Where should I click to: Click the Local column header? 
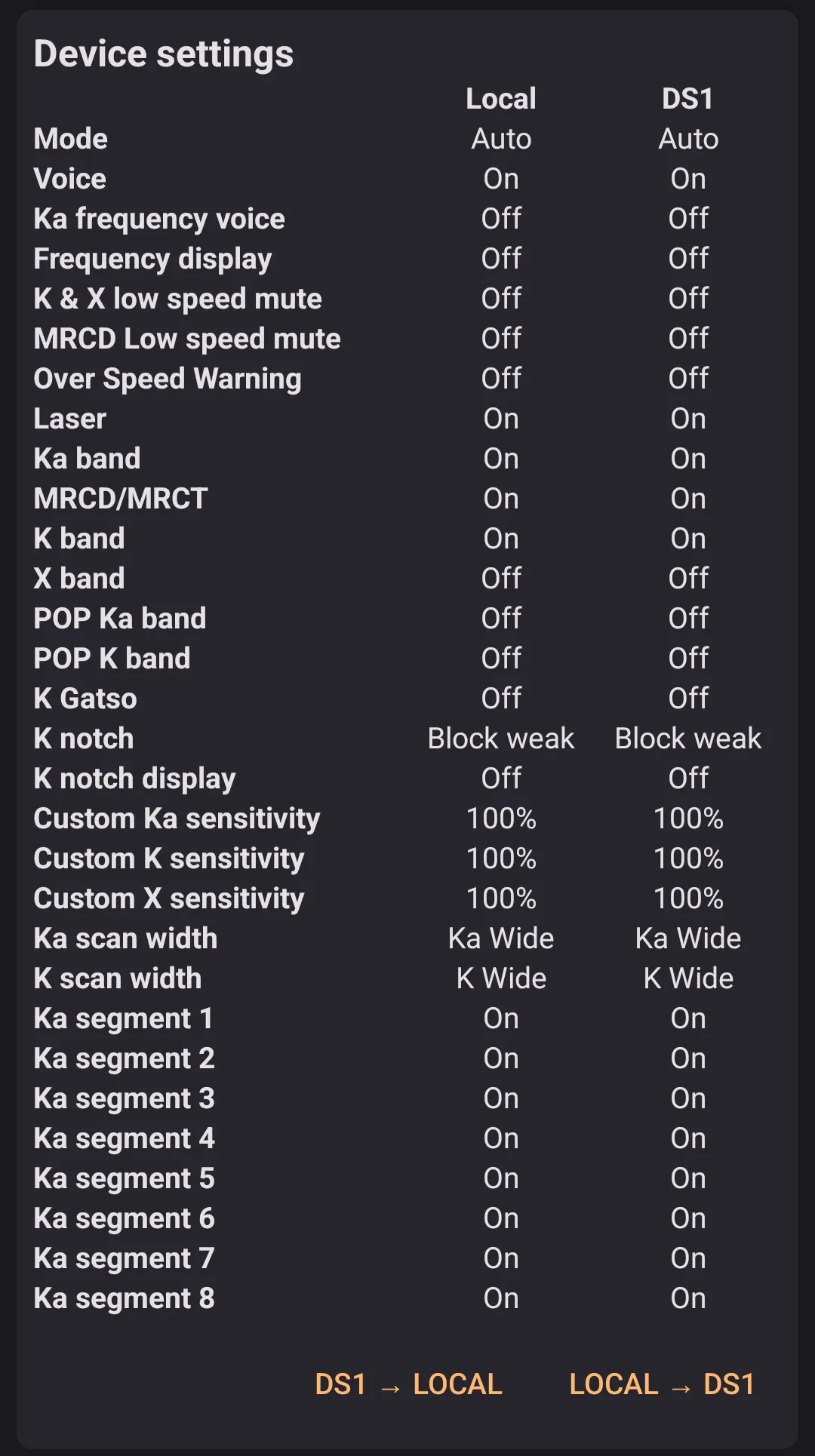[501, 99]
